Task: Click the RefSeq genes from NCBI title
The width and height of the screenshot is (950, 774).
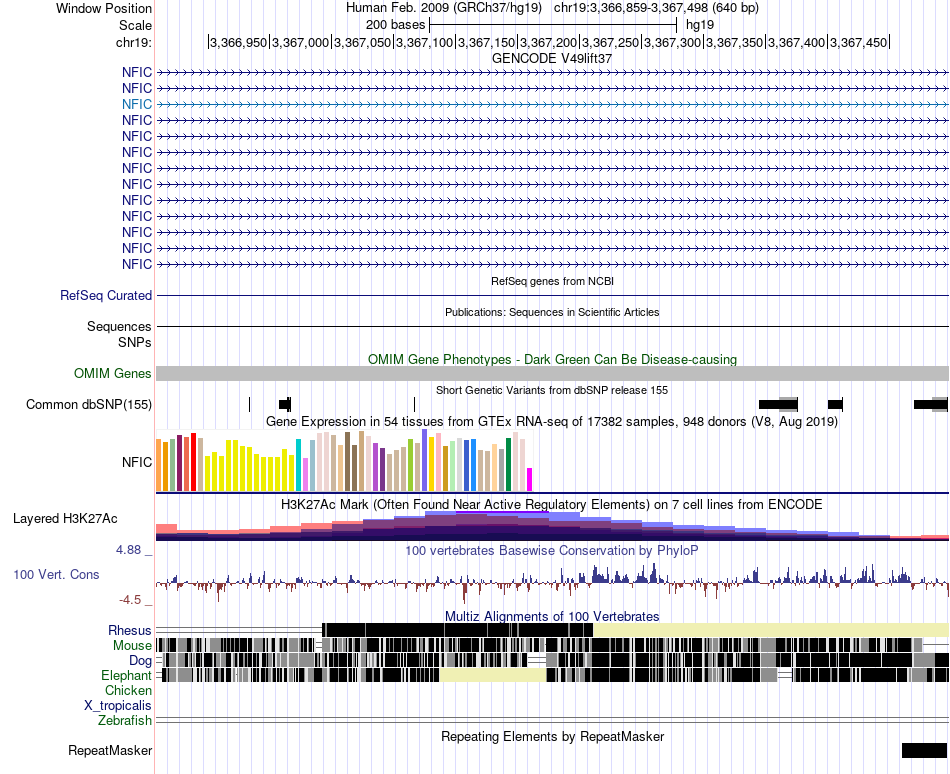Action: point(552,281)
